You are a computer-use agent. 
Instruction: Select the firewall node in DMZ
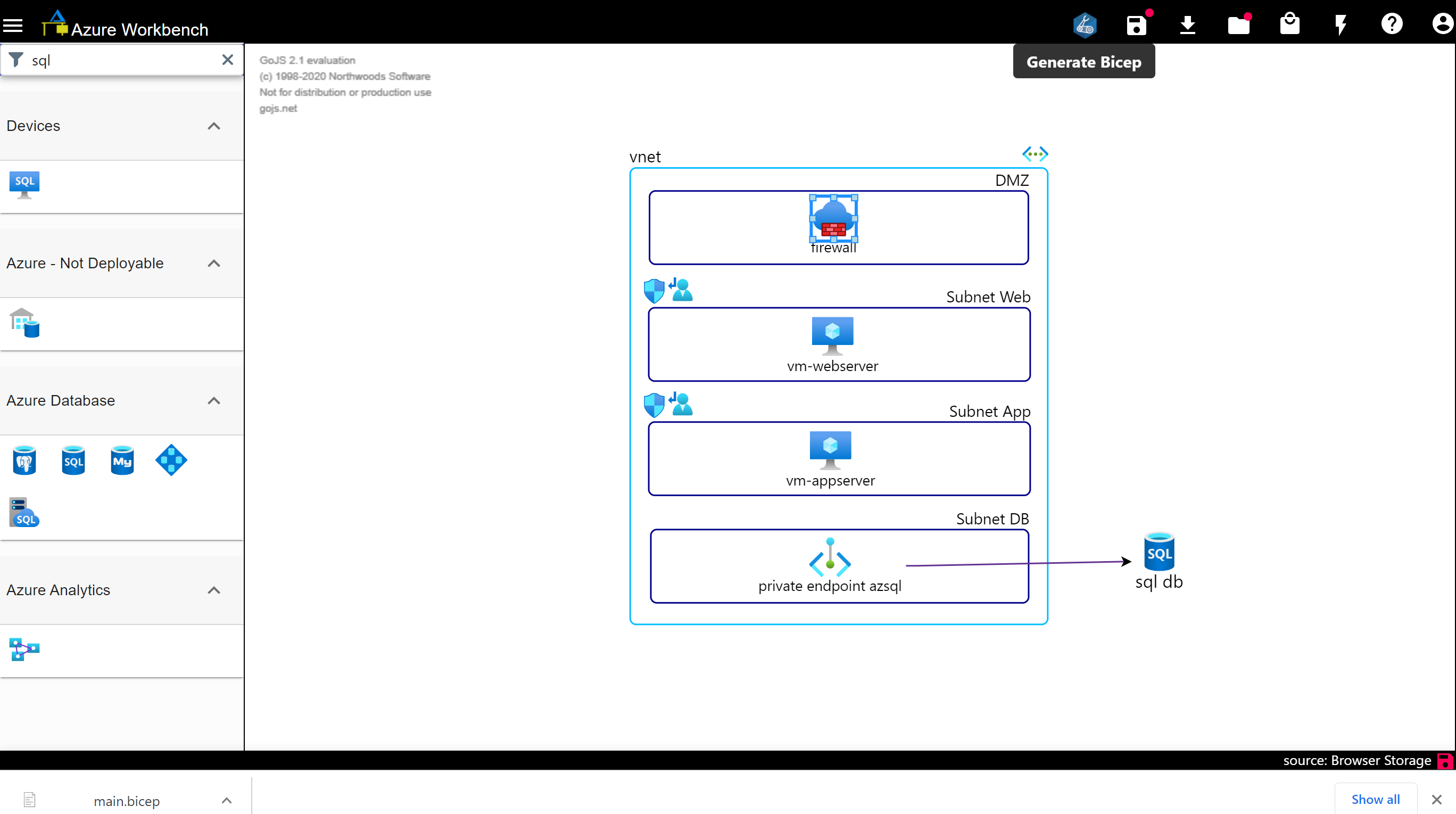tap(833, 219)
